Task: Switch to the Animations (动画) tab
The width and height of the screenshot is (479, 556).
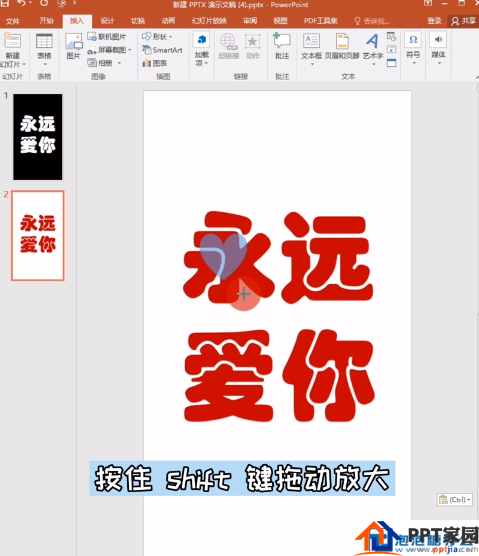Action: click(x=168, y=21)
